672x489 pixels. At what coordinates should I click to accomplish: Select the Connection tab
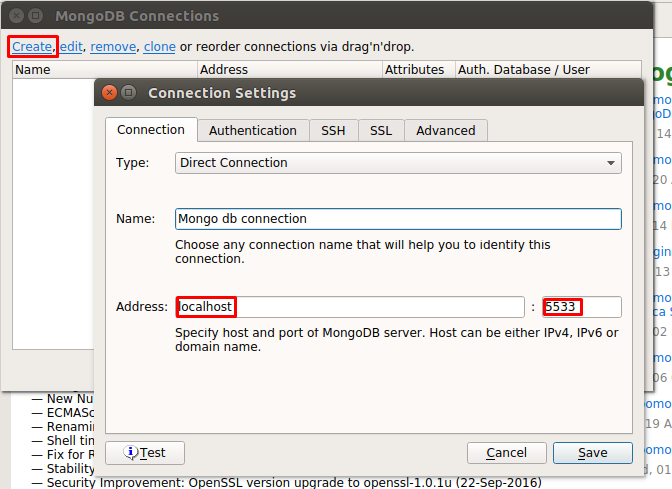pyautogui.click(x=150, y=130)
